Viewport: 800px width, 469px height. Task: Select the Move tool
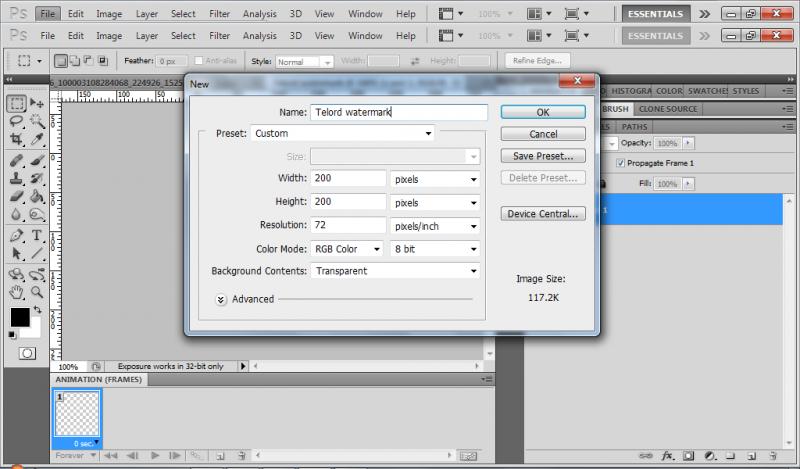pyautogui.click(x=37, y=103)
